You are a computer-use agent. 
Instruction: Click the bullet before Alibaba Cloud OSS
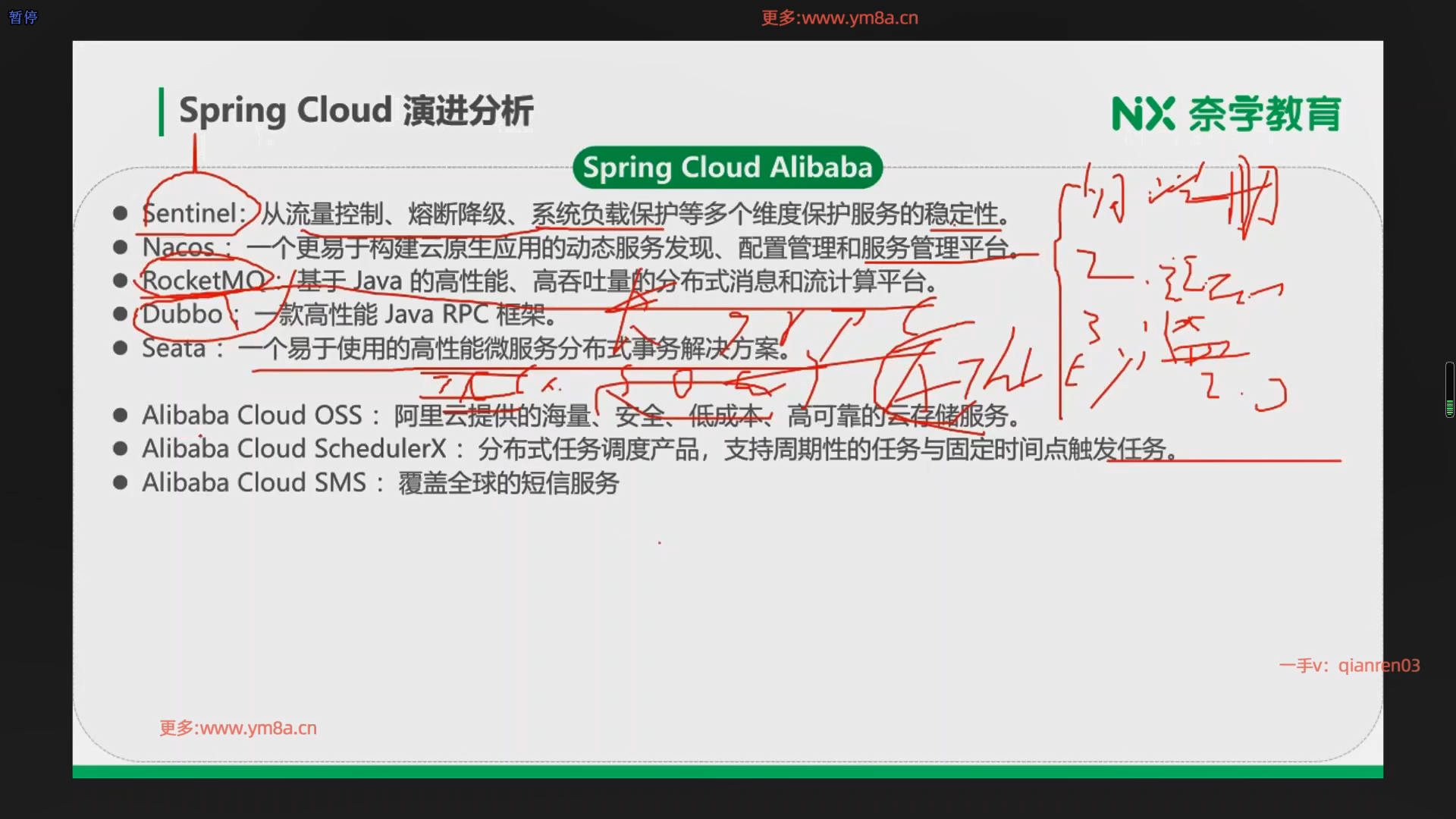(120, 415)
